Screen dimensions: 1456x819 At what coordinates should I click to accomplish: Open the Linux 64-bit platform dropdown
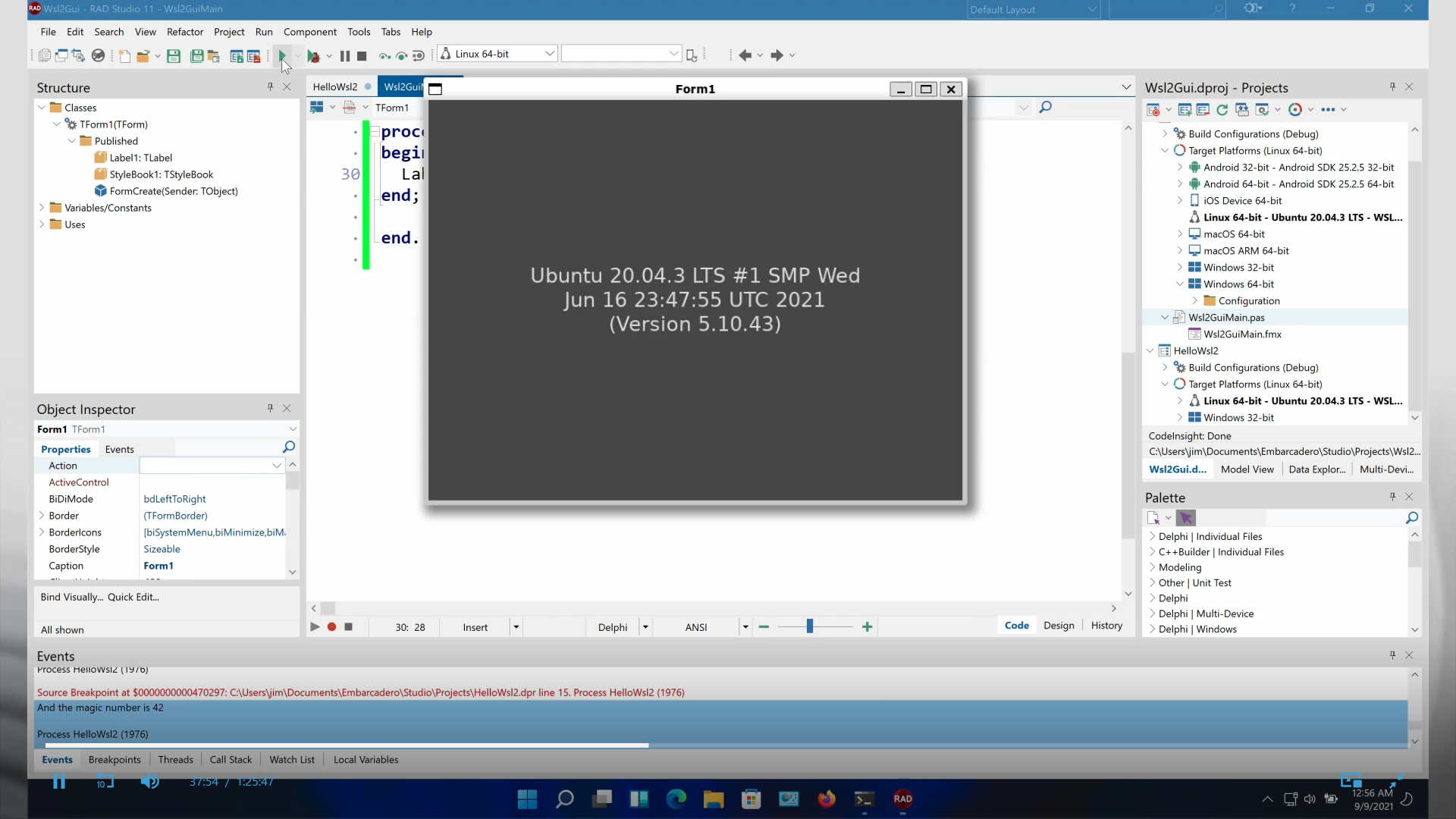pyautogui.click(x=549, y=54)
